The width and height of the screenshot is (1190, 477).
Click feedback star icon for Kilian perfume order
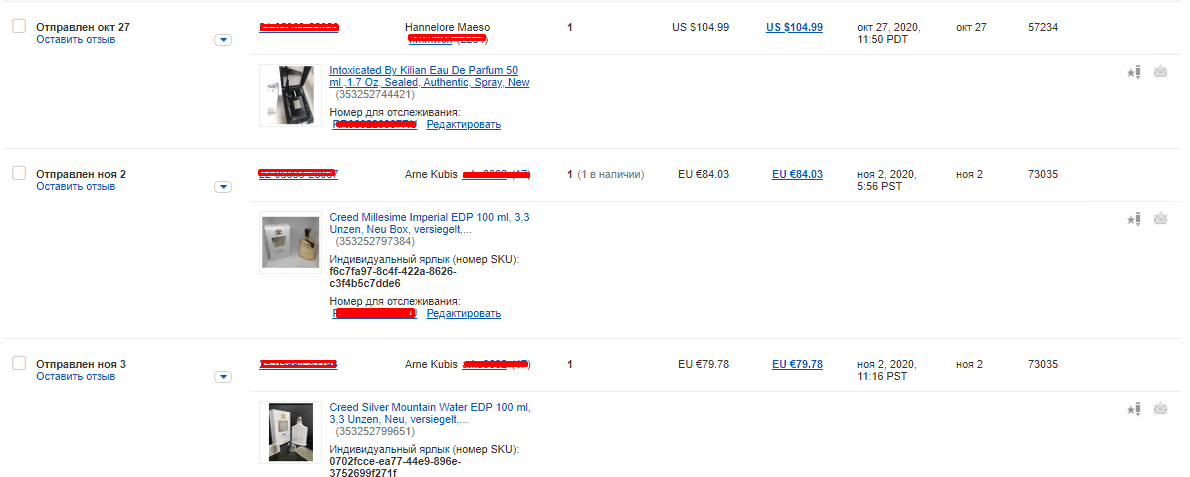coord(1134,72)
